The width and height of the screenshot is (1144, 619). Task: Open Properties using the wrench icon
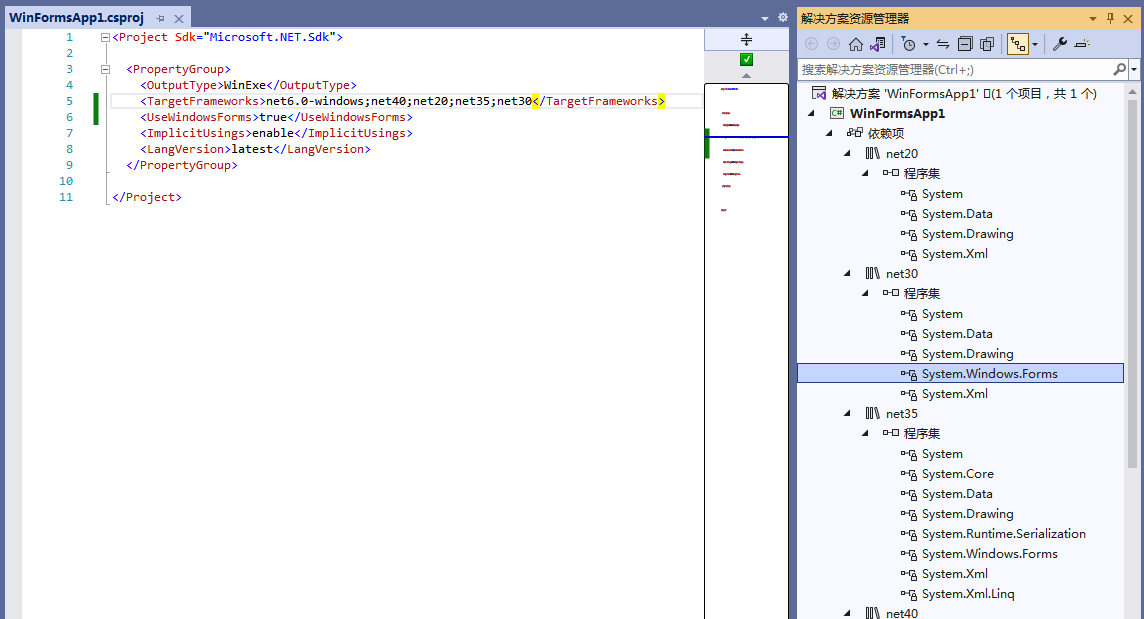[1059, 43]
